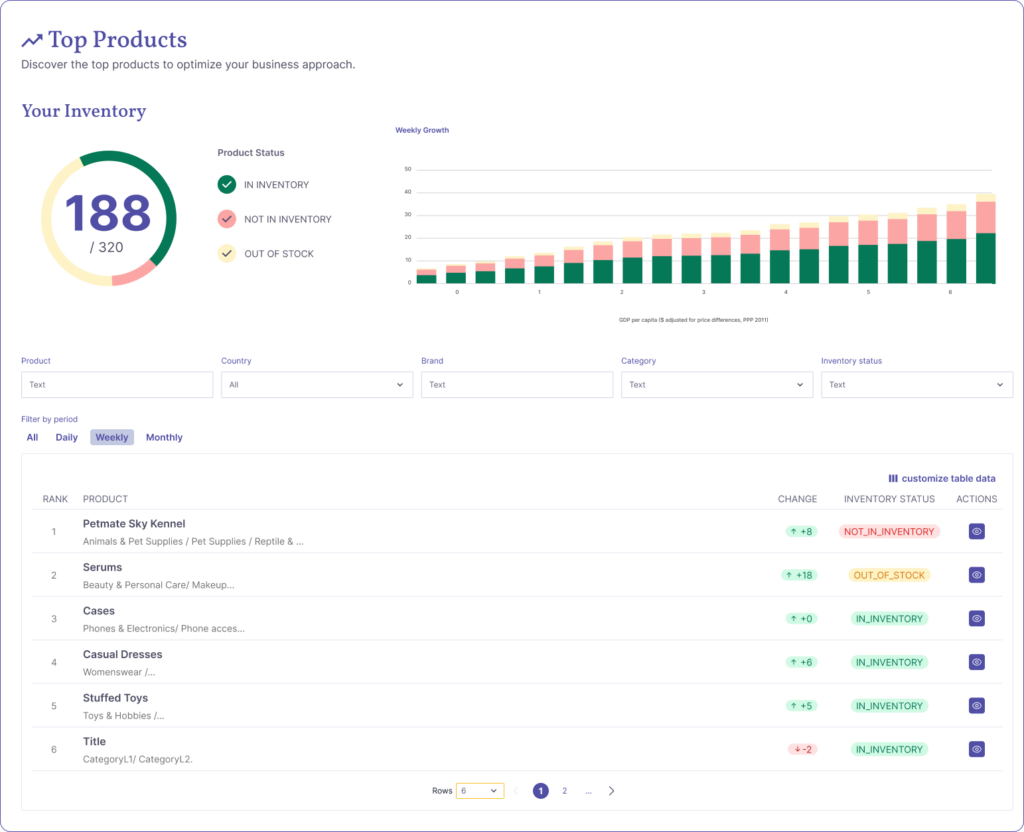Click the previous page arrow in pagination
1024x832 pixels.
point(516,791)
